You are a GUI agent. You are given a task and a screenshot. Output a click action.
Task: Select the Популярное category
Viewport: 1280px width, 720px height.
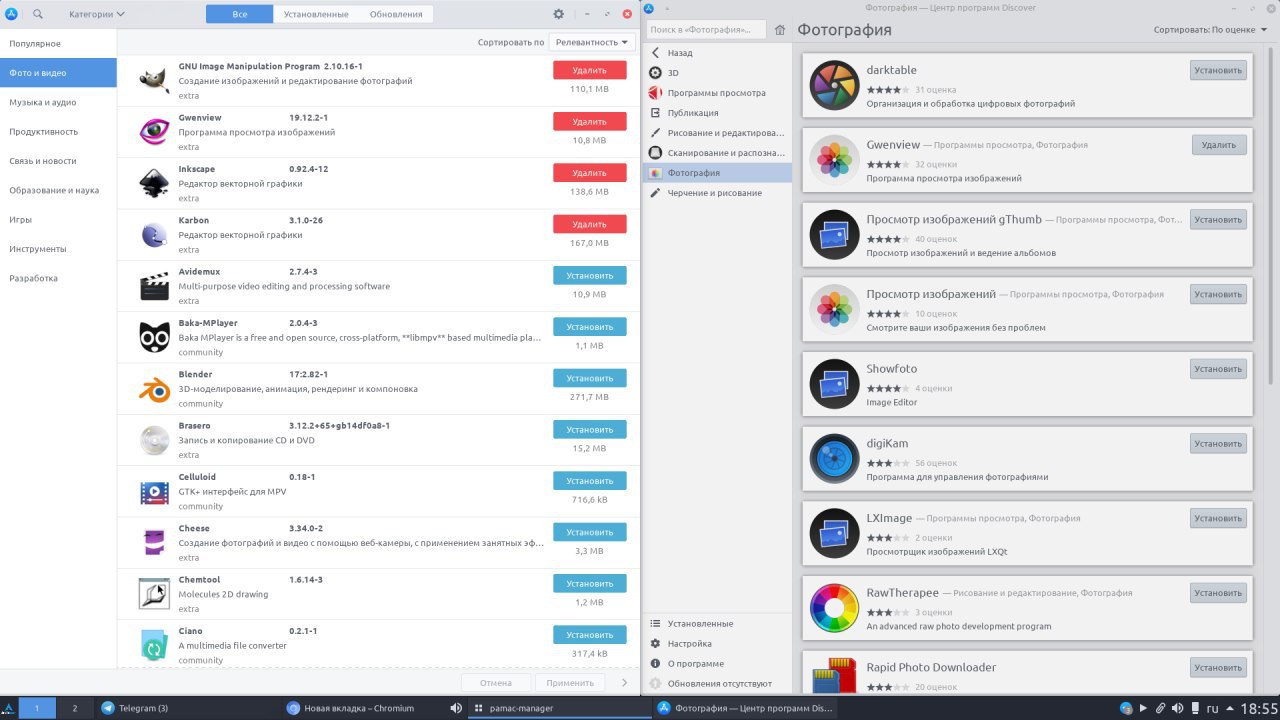(58, 44)
